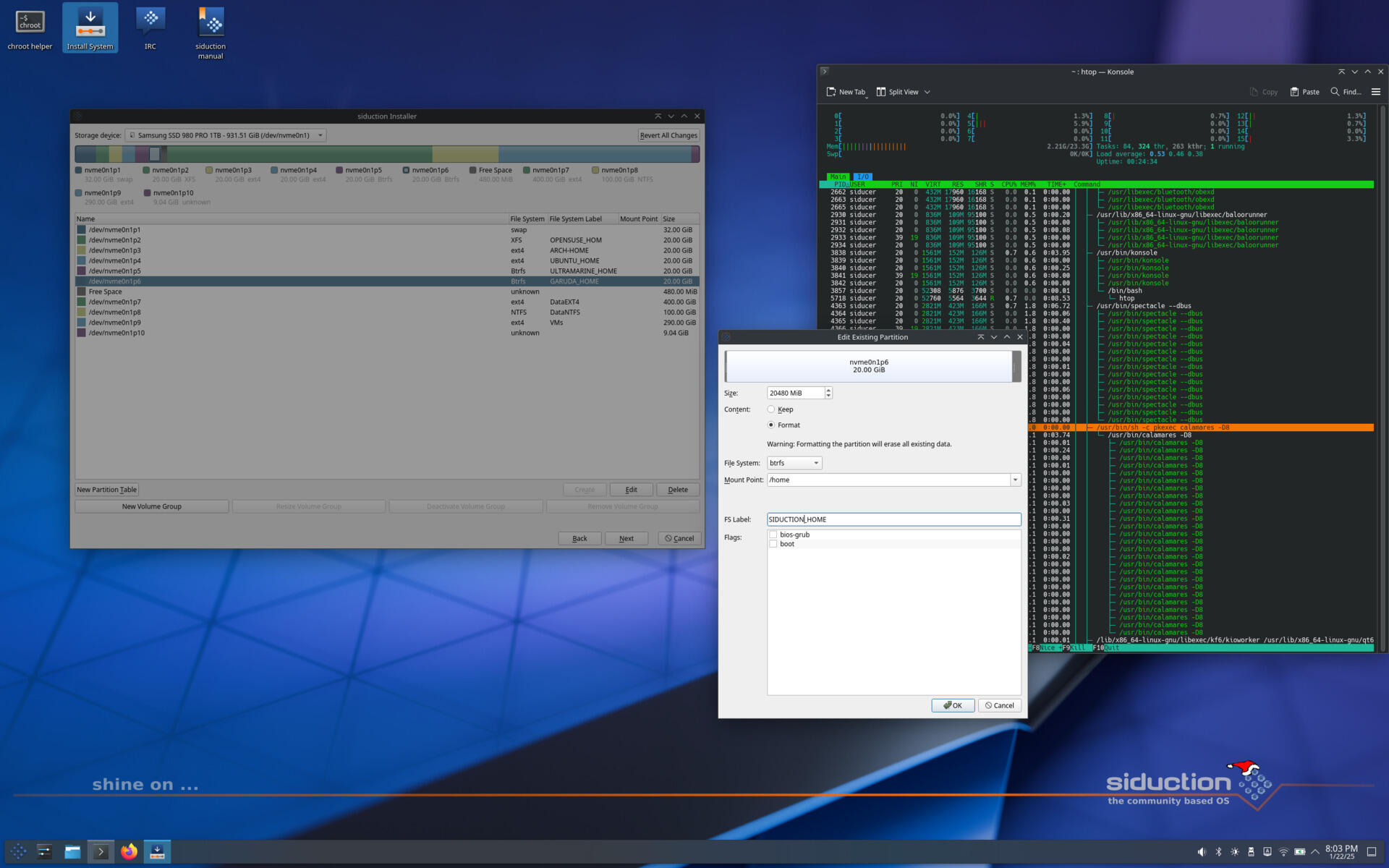Open the volume control in system tray
1389x868 pixels.
(x=1202, y=852)
